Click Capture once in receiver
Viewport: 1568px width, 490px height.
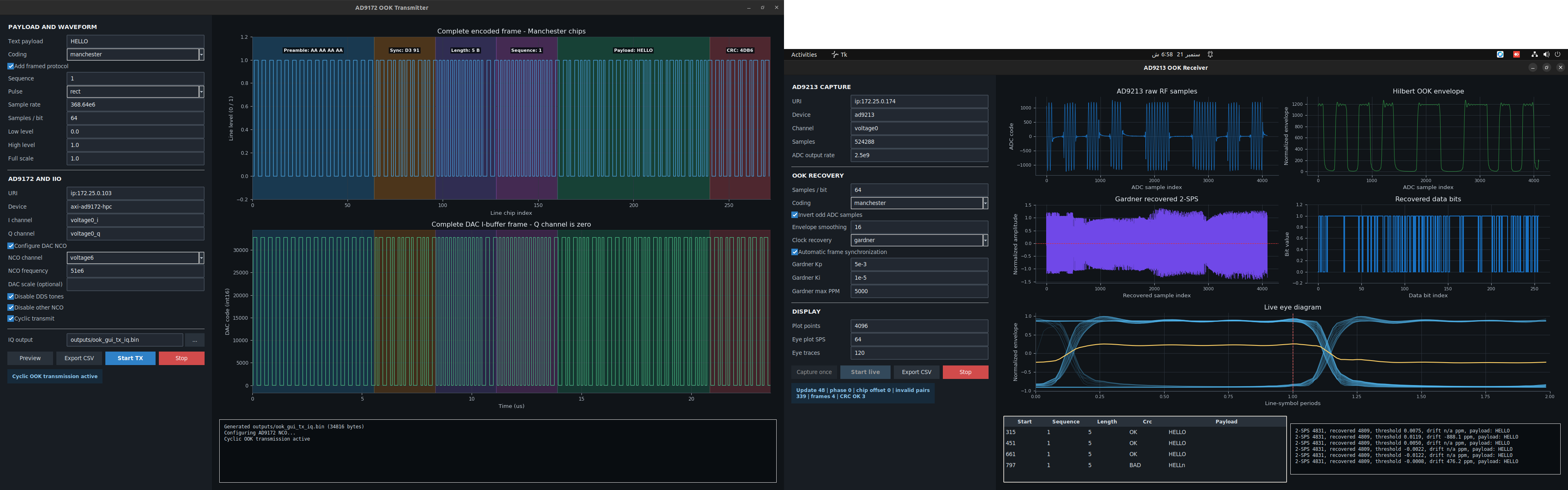pyautogui.click(x=814, y=372)
